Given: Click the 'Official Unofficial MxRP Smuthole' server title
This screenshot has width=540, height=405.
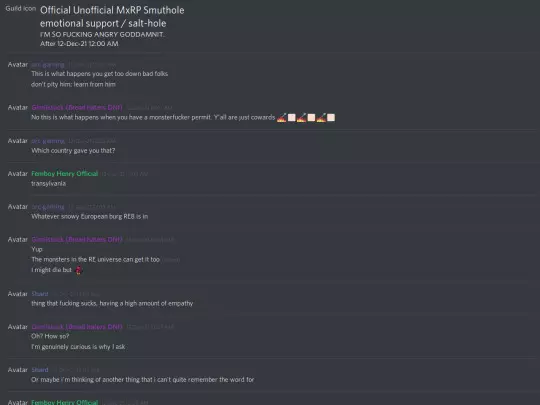Looking at the screenshot, I should coord(112,10).
